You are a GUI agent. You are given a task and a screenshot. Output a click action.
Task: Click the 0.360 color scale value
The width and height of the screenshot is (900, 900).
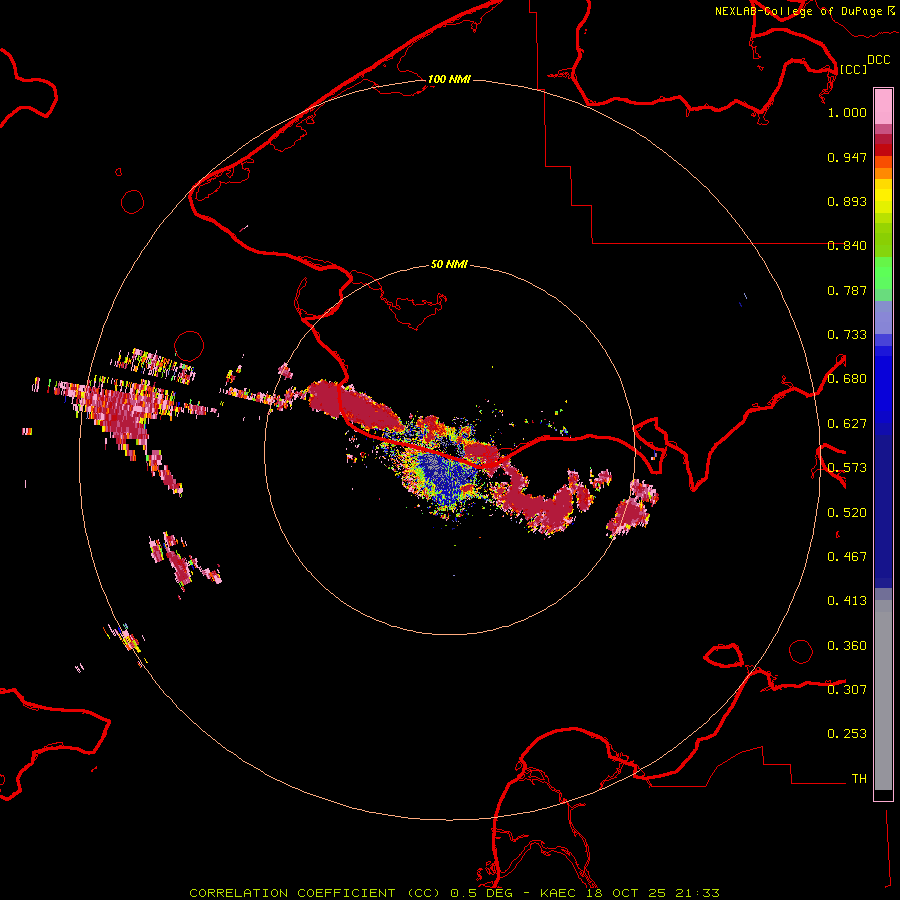[x=847, y=646]
